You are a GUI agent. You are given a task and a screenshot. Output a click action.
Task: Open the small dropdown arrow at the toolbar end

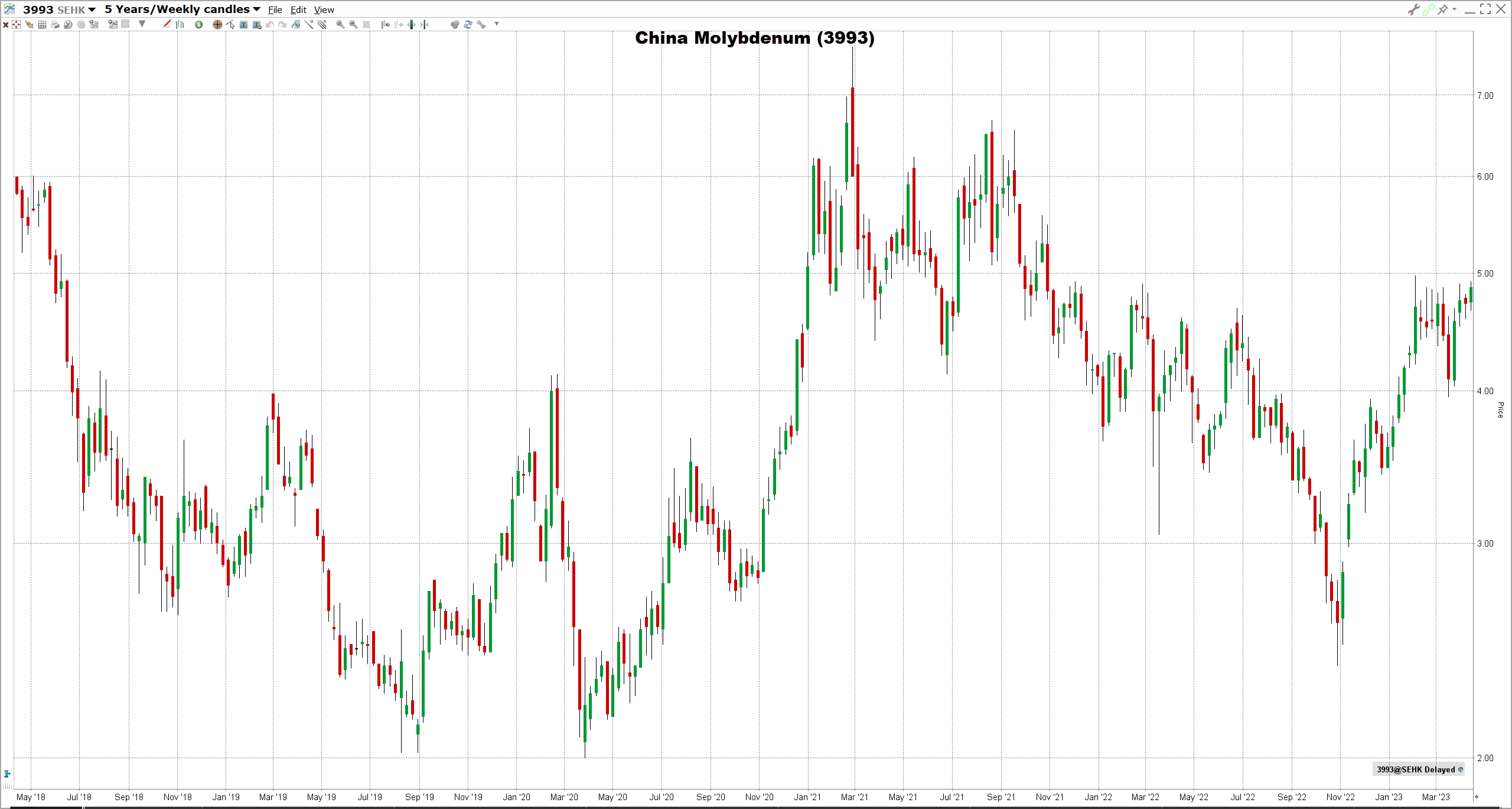pos(497,24)
